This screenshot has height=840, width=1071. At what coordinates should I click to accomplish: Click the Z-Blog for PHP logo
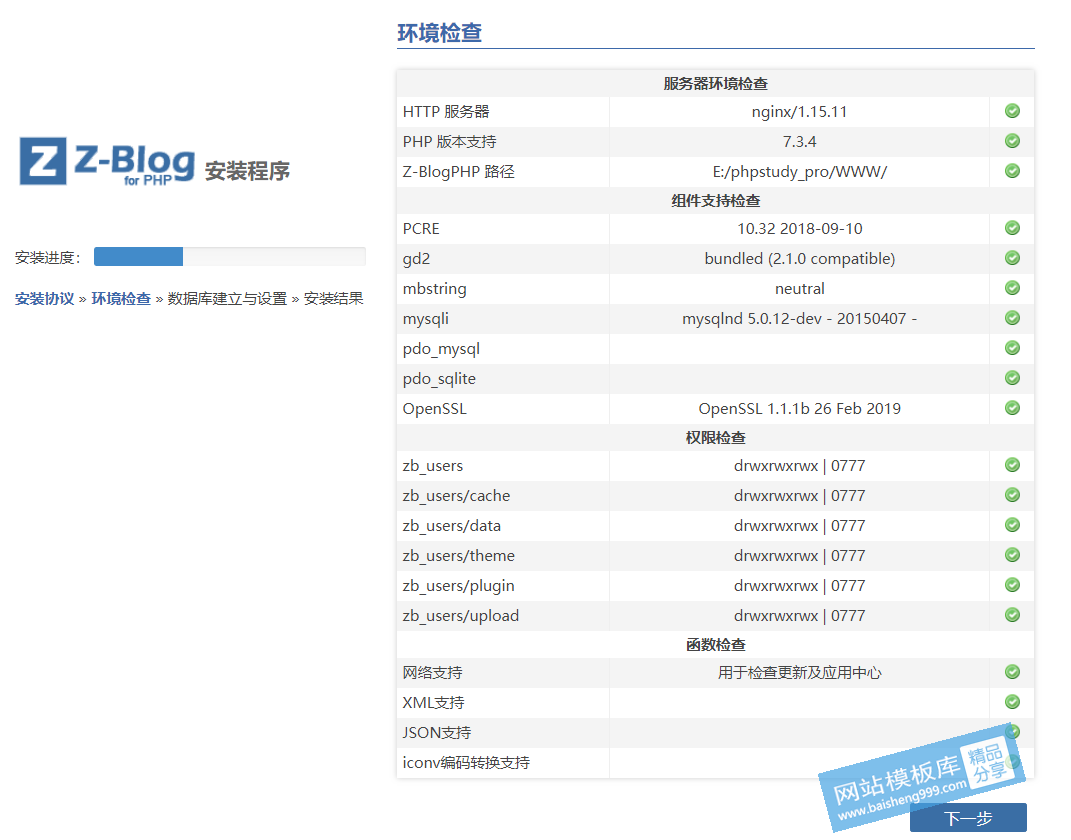coord(107,162)
